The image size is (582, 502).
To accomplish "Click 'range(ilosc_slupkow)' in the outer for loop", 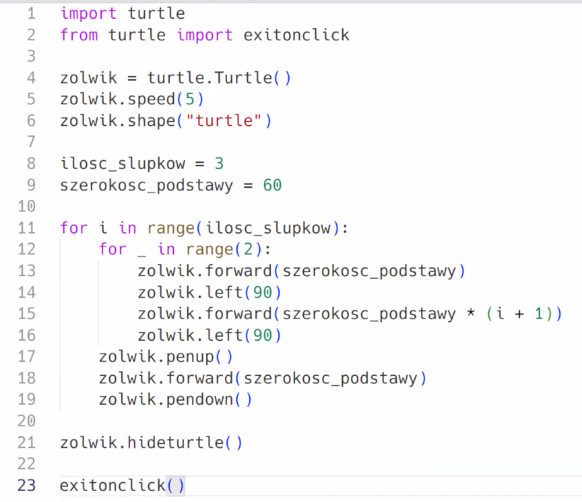I will (243, 228).
